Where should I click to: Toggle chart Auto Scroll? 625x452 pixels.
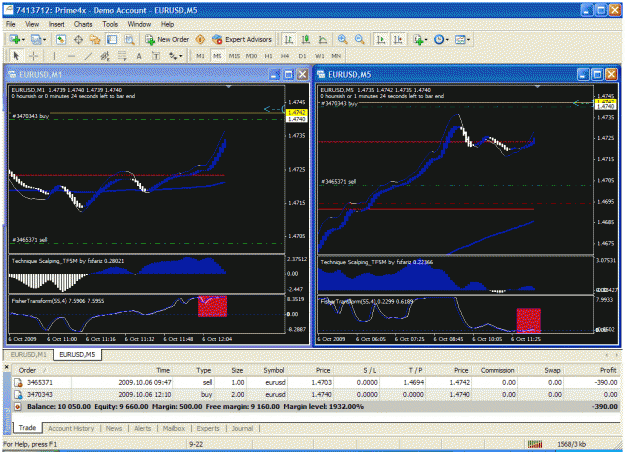coord(381,39)
